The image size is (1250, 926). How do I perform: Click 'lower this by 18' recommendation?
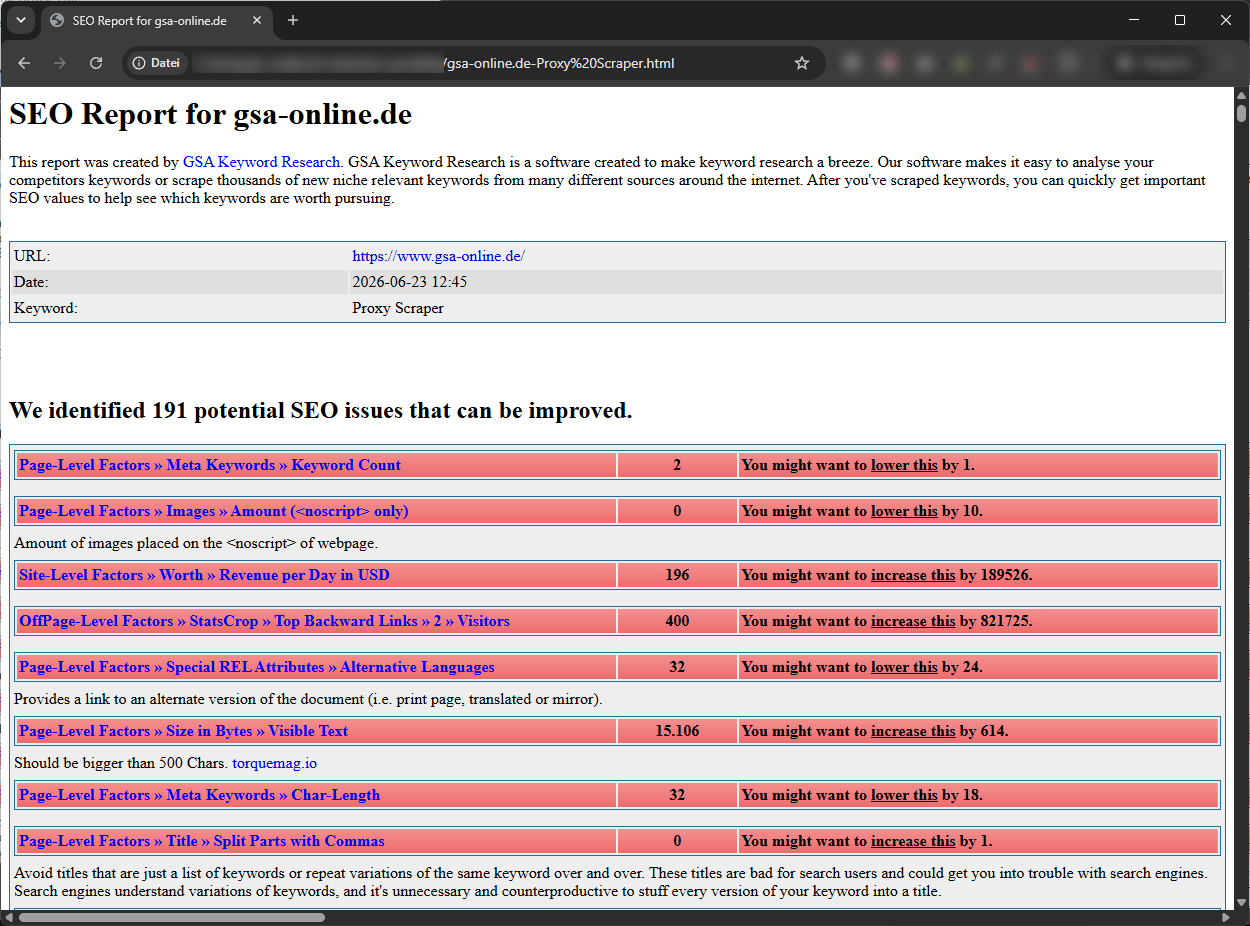point(862,795)
